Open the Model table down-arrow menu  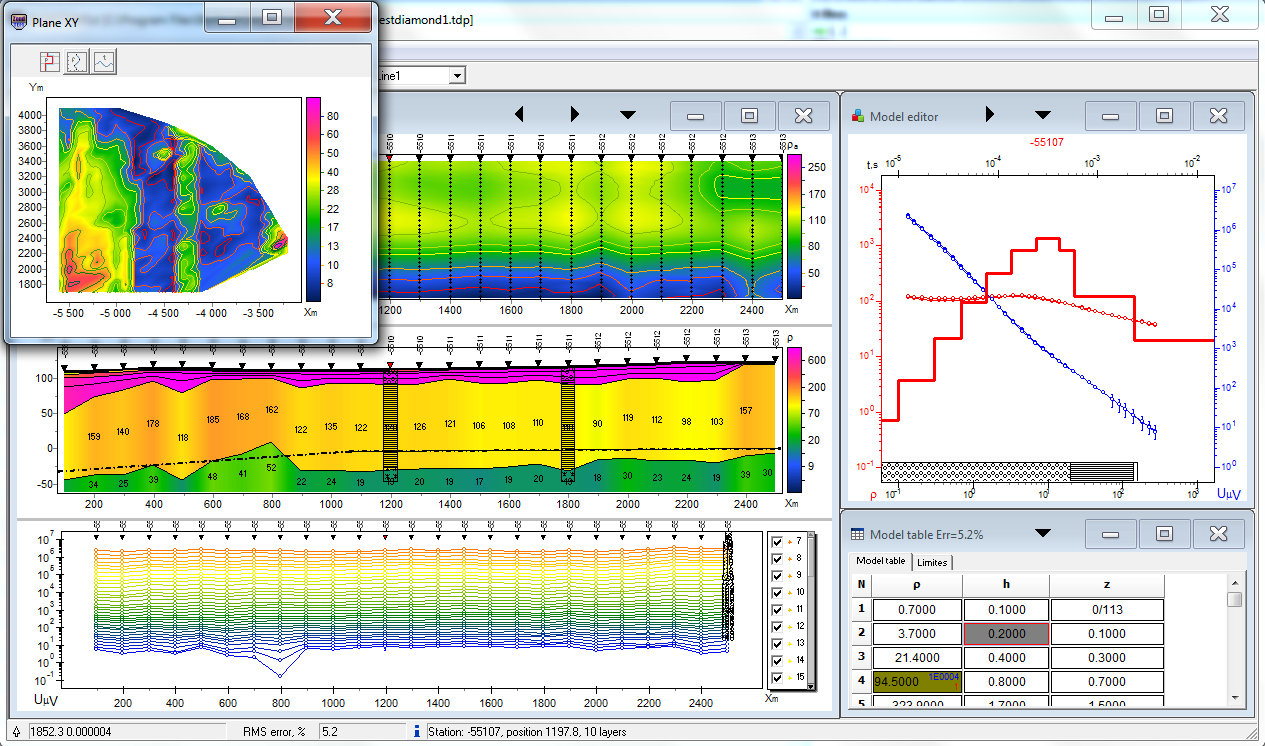(1042, 534)
